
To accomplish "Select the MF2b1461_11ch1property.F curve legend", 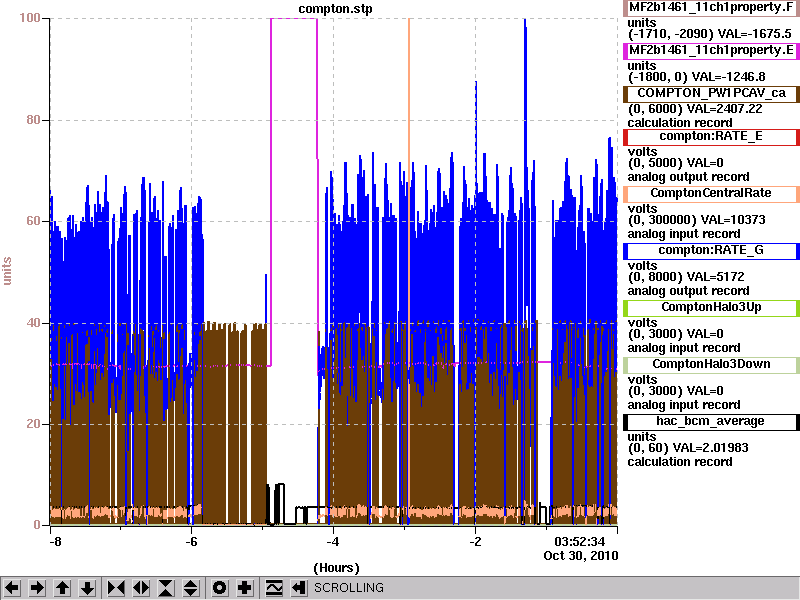I will tap(711, 8).
